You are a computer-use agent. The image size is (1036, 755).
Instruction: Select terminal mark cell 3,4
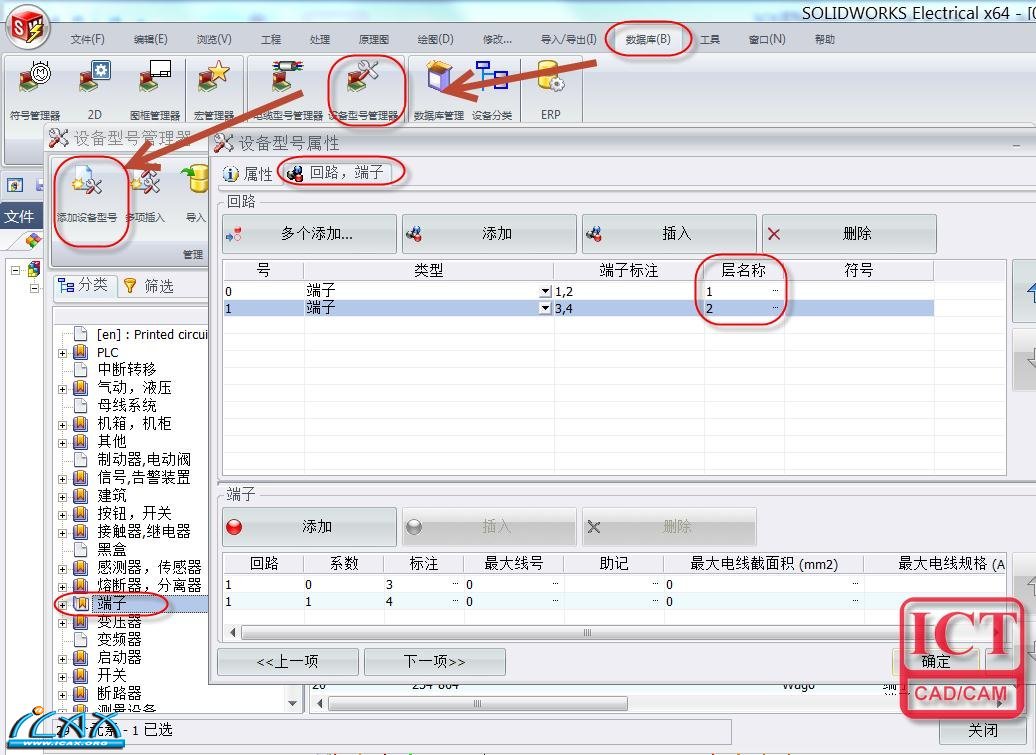point(628,308)
